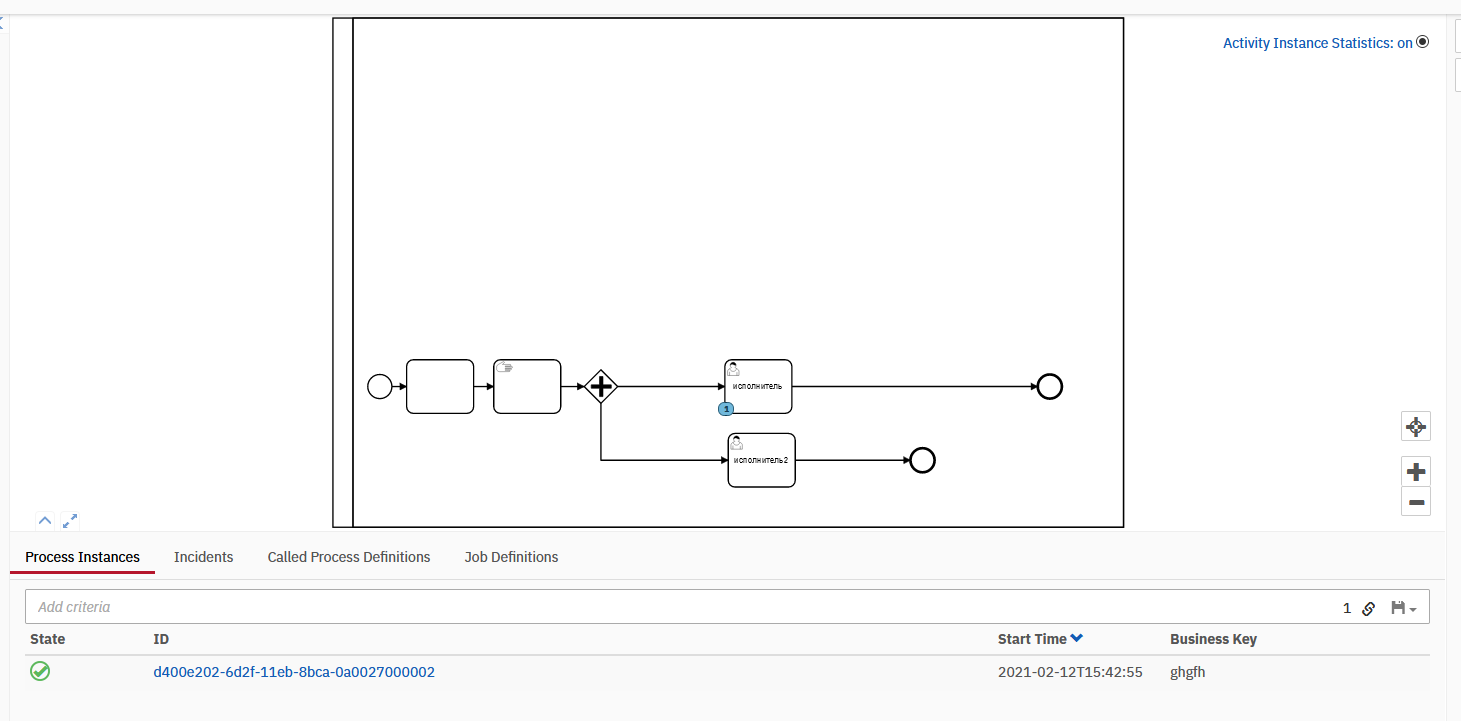Open the saved queries floppy-disk dropdown
The width and height of the screenshot is (1461, 721).
[x=1403, y=608]
